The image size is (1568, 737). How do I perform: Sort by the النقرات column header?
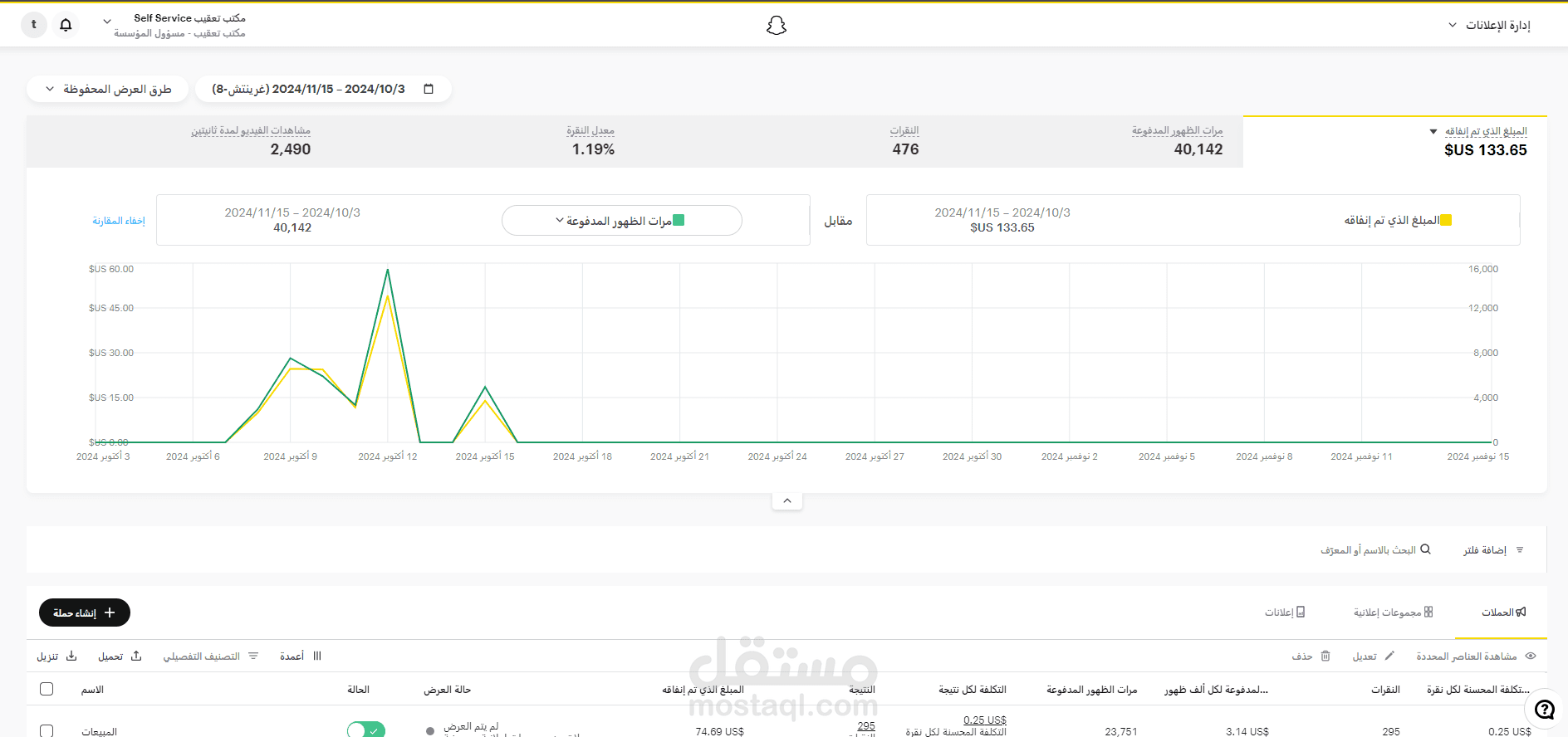click(x=1385, y=690)
